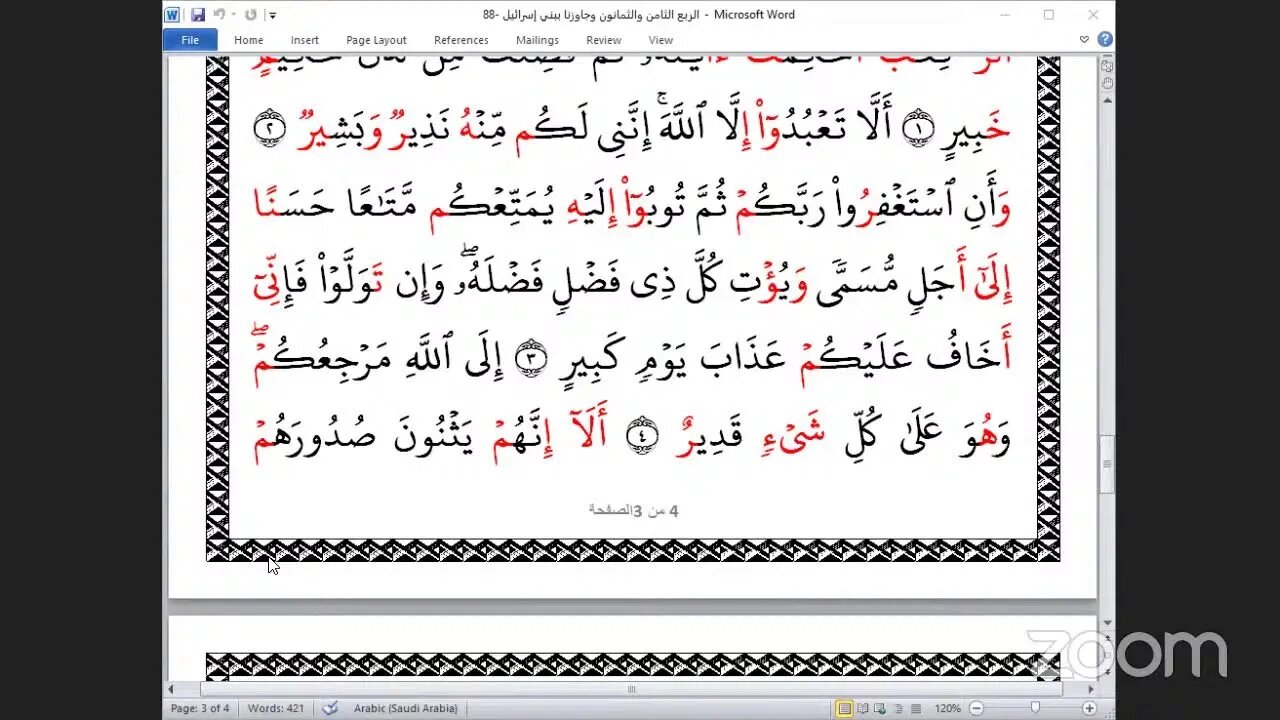Viewport: 1280px width, 720px height.
Task: Click the horizontal scrollbar left arrow
Action: coord(171,689)
